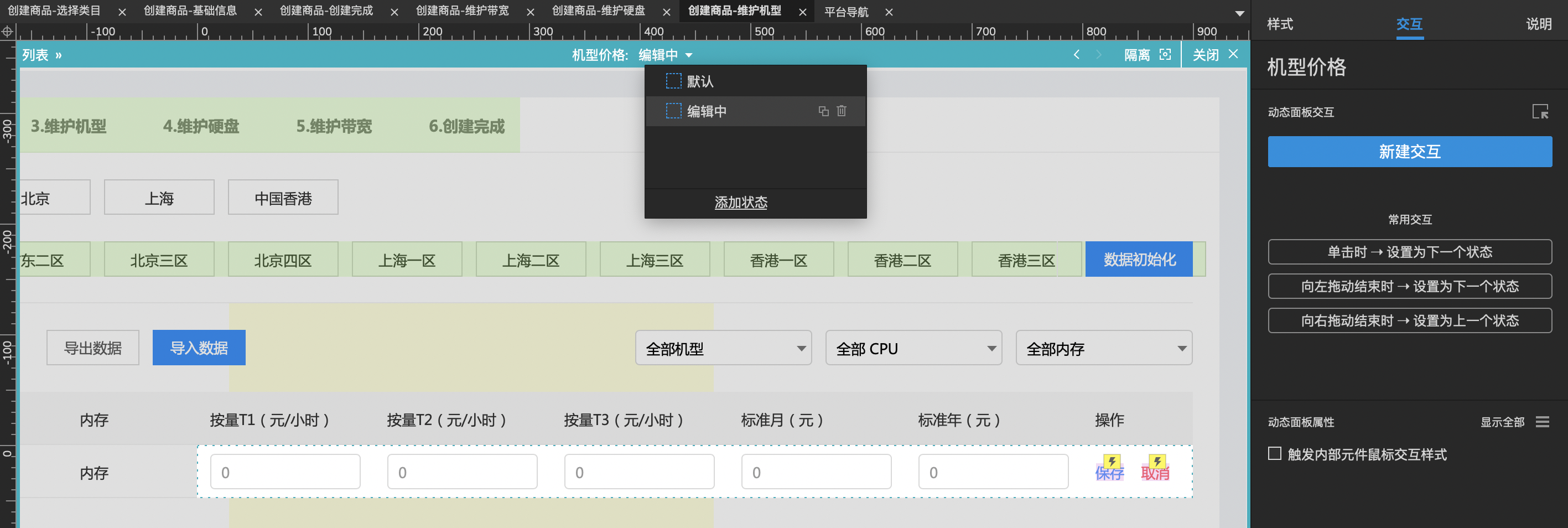This screenshot has width=1568, height=528.
Task: Click lightning badge on 取消
Action: coord(1157,462)
